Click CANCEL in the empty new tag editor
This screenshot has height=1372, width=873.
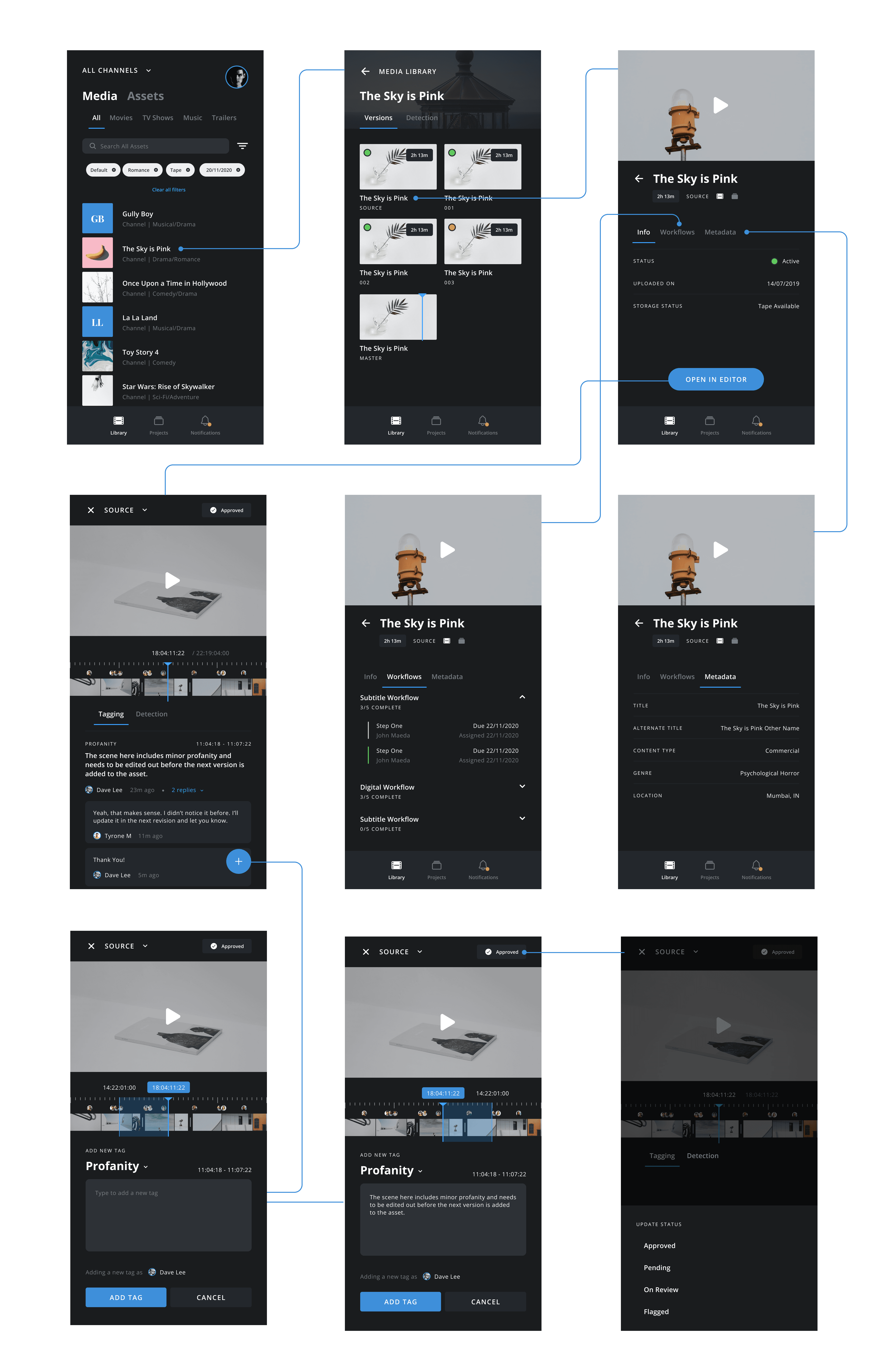click(x=211, y=1297)
